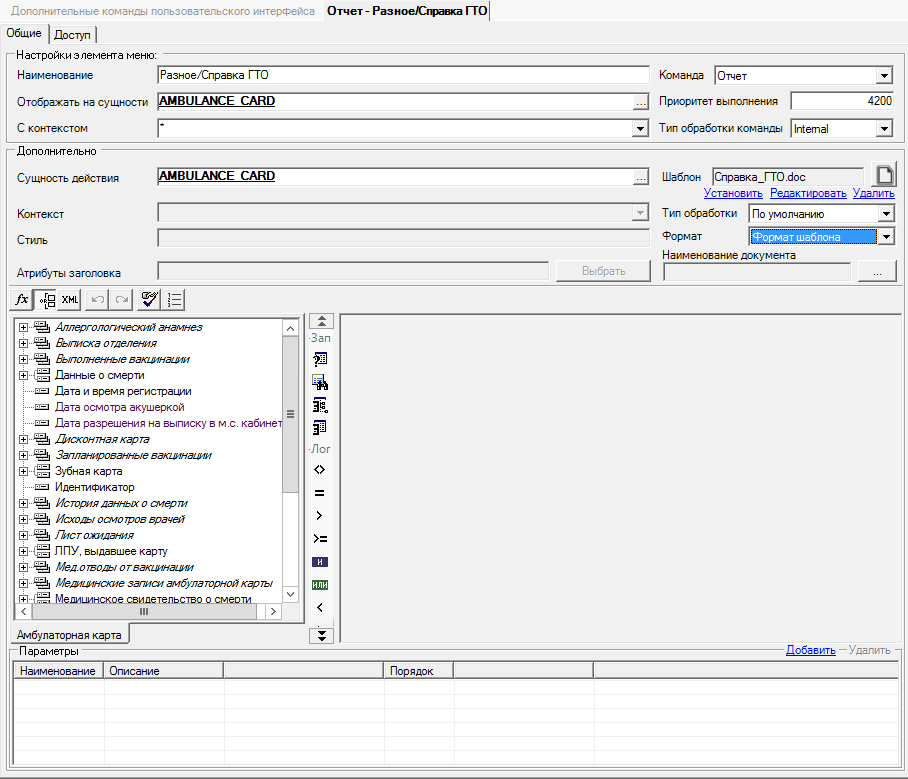Image resolution: width=908 pixels, height=779 pixels.
Task: Expand the ЛПУ, выдавшее карту node
Action: click(23, 551)
